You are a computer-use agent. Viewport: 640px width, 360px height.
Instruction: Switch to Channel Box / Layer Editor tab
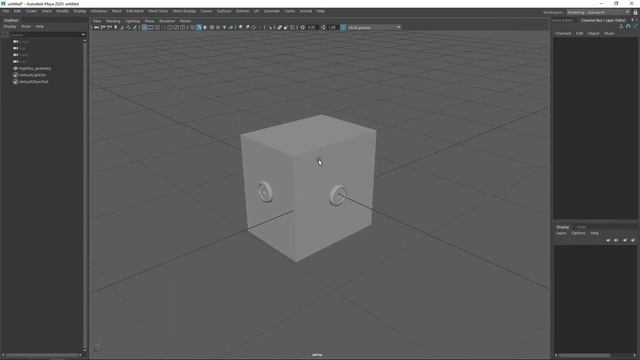click(x=603, y=20)
